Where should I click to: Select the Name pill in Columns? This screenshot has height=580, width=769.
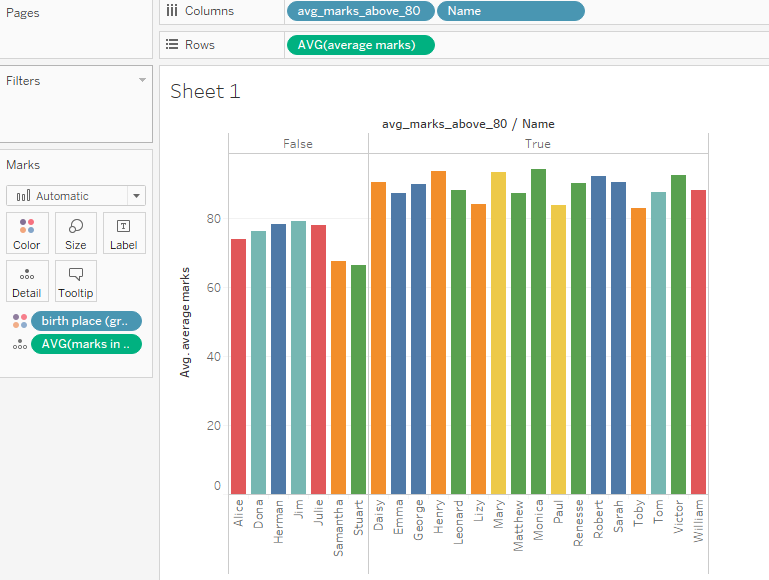[x=510, y=11]
